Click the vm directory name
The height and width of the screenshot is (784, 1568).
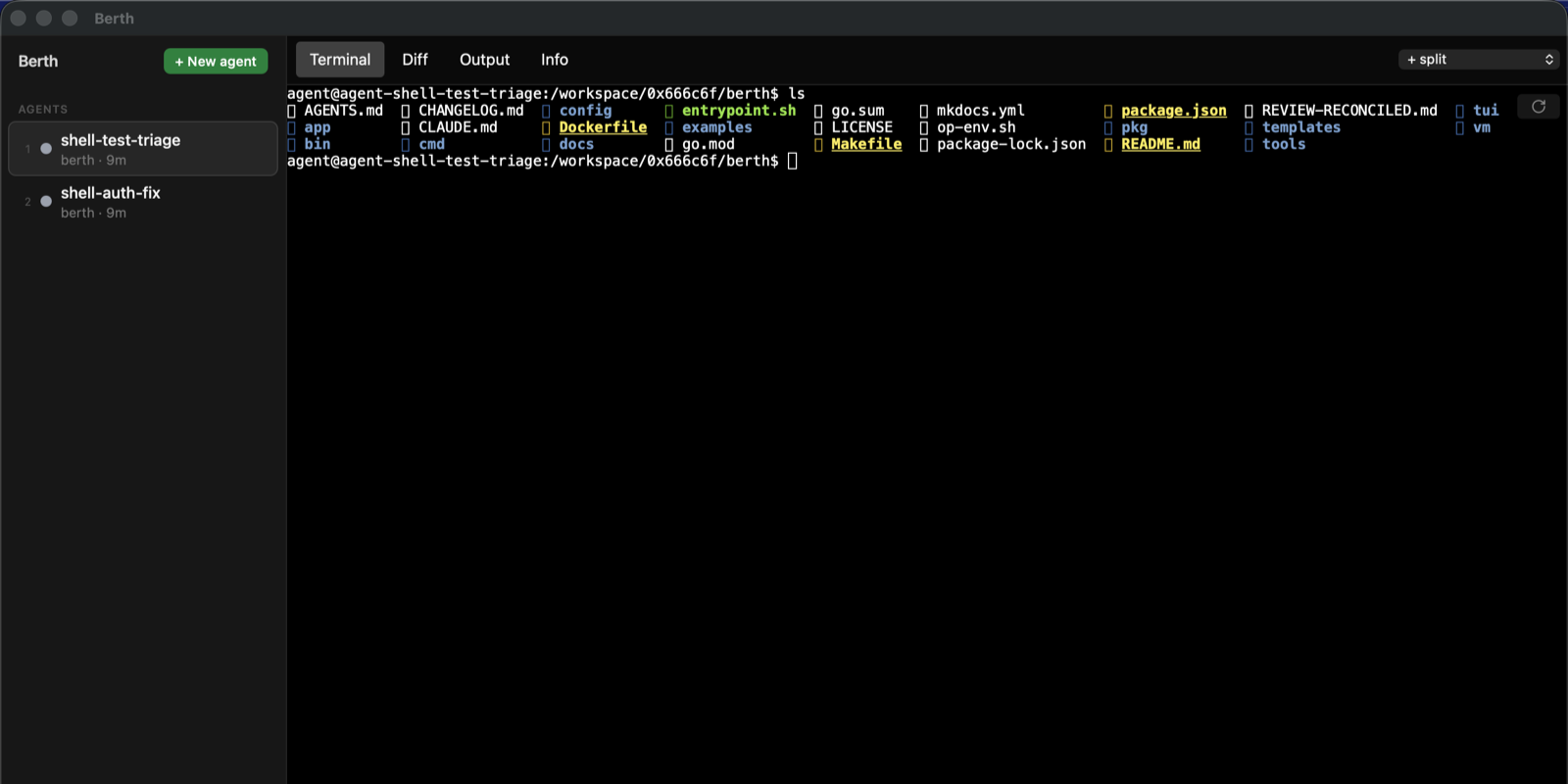click(x=1482, y=127)
